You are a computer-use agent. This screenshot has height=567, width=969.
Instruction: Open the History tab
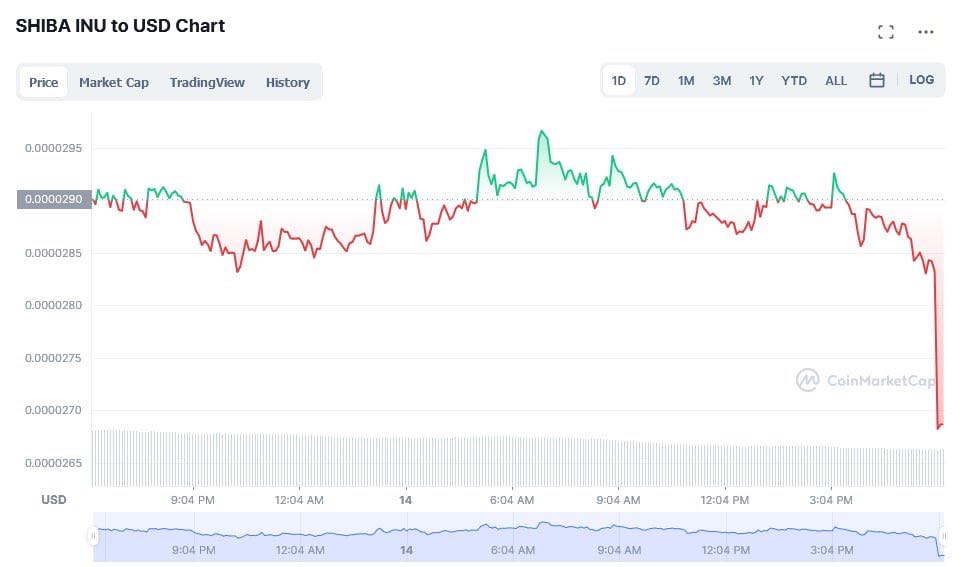287,82
